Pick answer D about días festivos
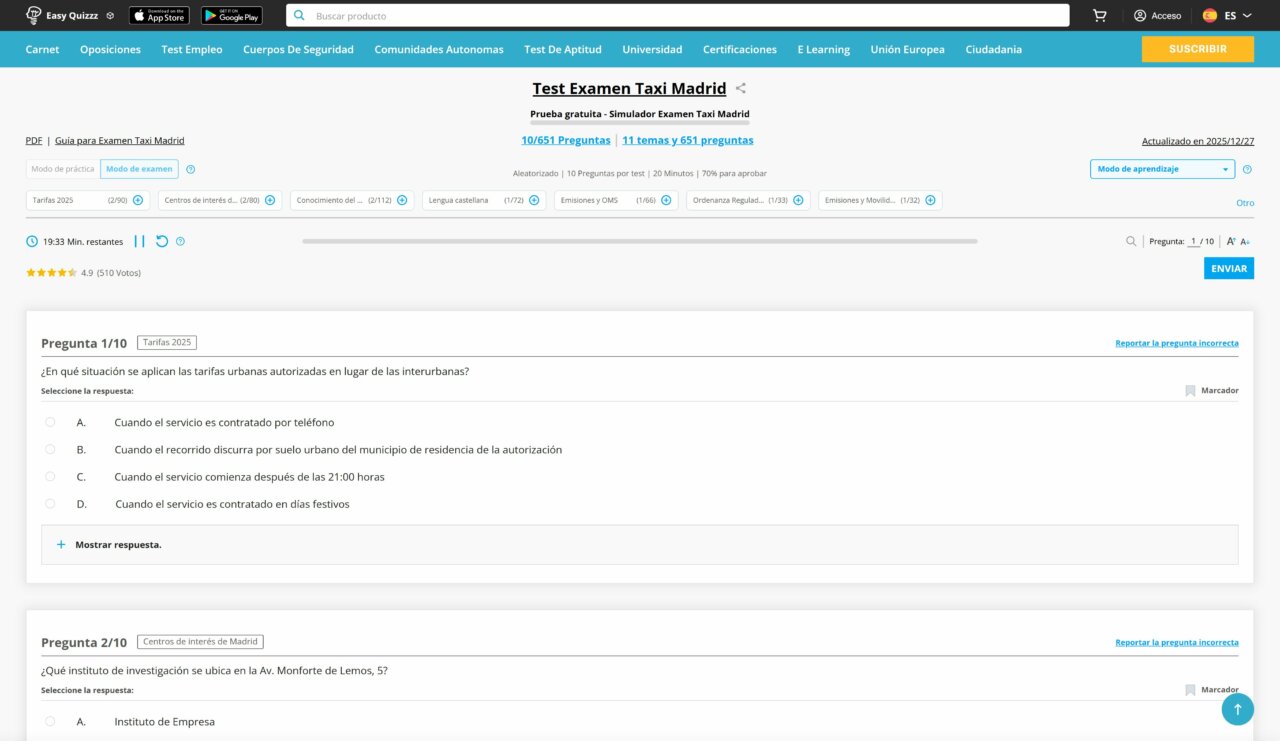1280x741 pixels. coord(50,504)
